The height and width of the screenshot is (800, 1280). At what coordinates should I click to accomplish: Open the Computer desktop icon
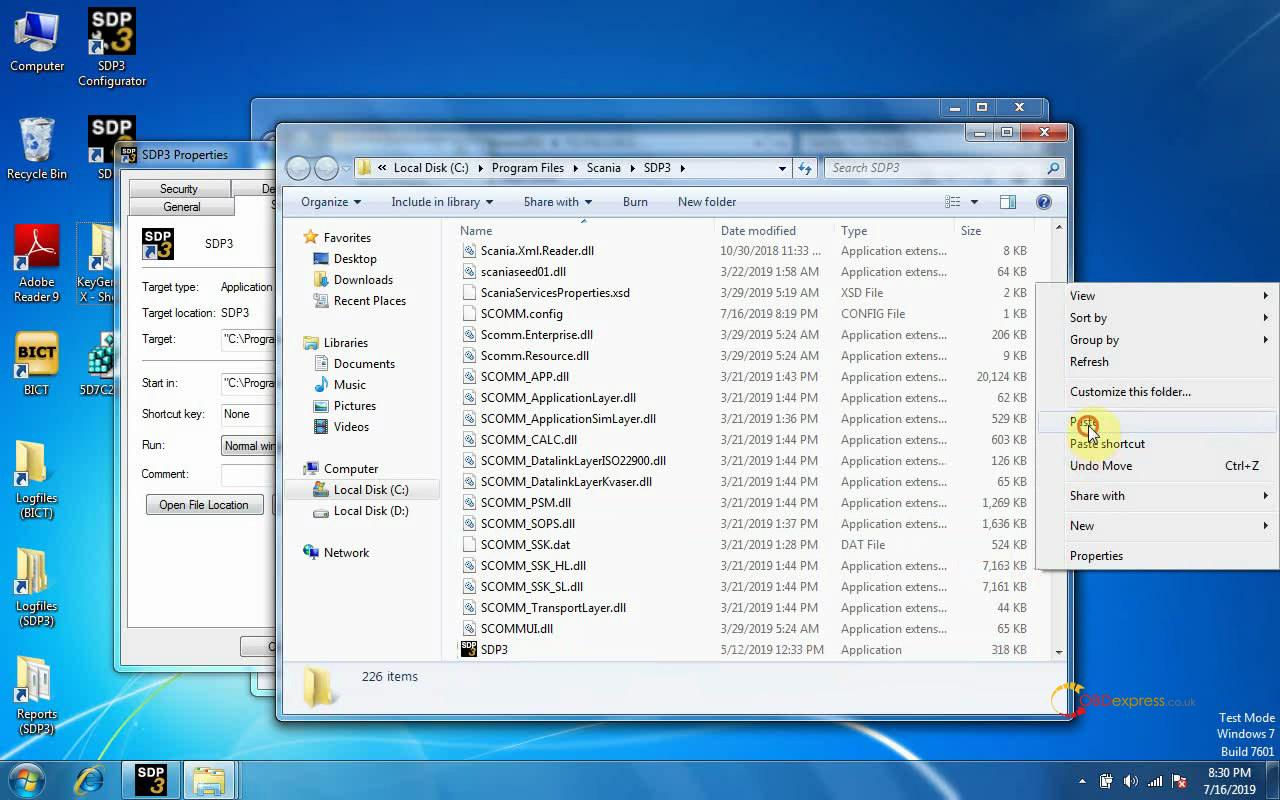[x=37, y=40]
